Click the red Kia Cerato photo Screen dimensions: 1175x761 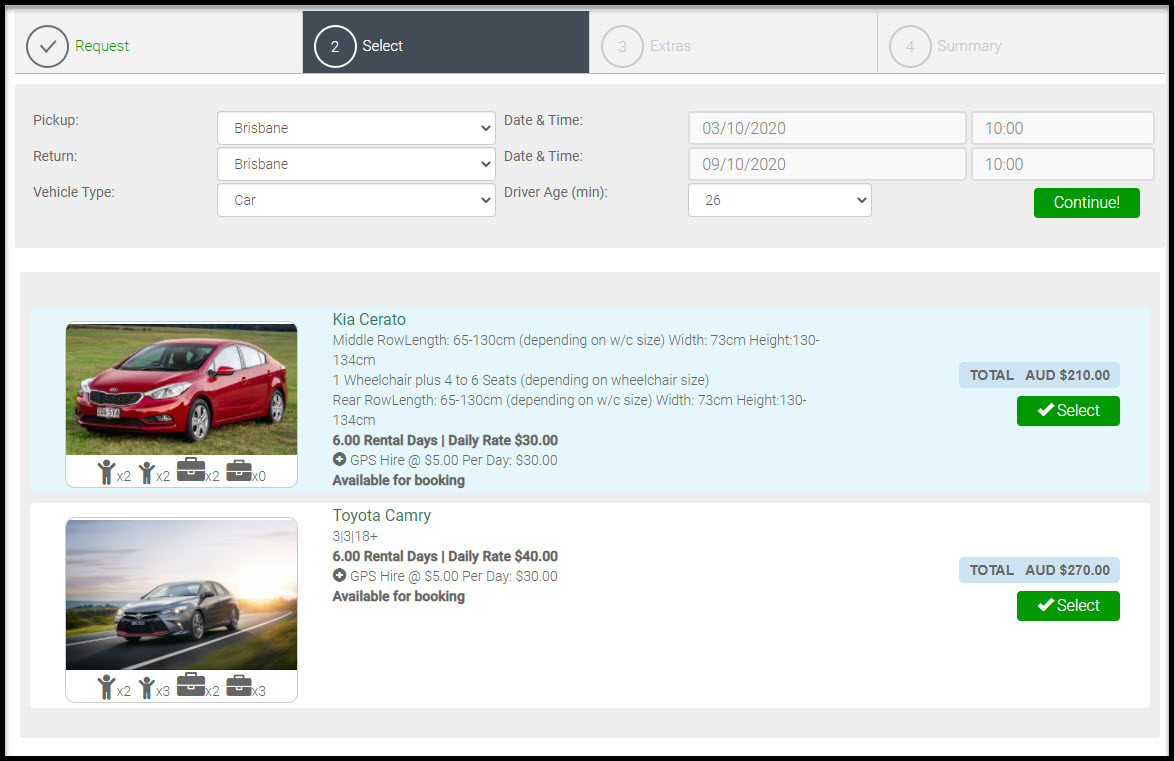(181, 389)
